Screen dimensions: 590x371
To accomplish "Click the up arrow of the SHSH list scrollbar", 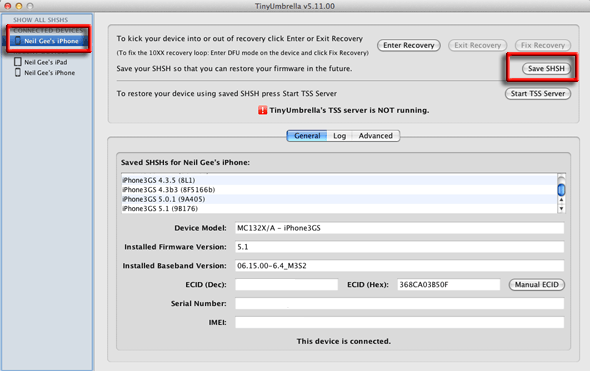I will [x=561, y=200].
